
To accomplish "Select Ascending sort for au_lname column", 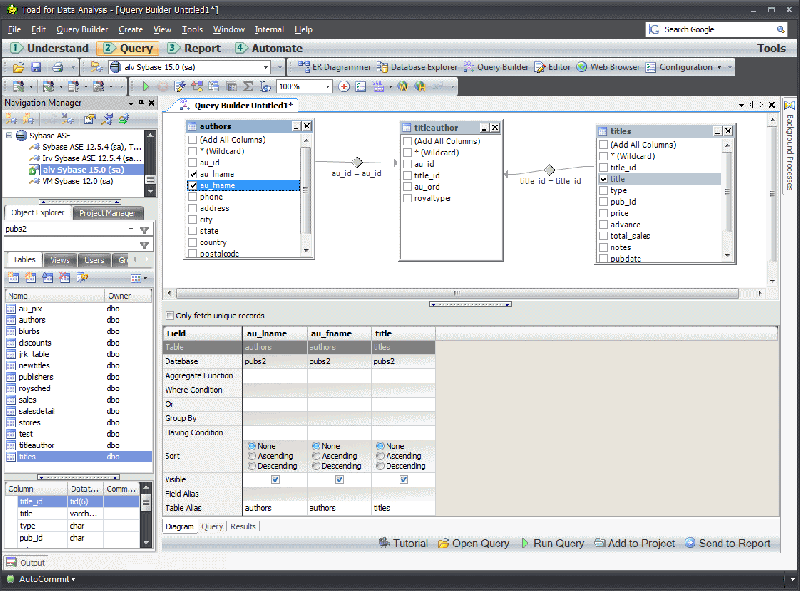I will tap(252, 456).
